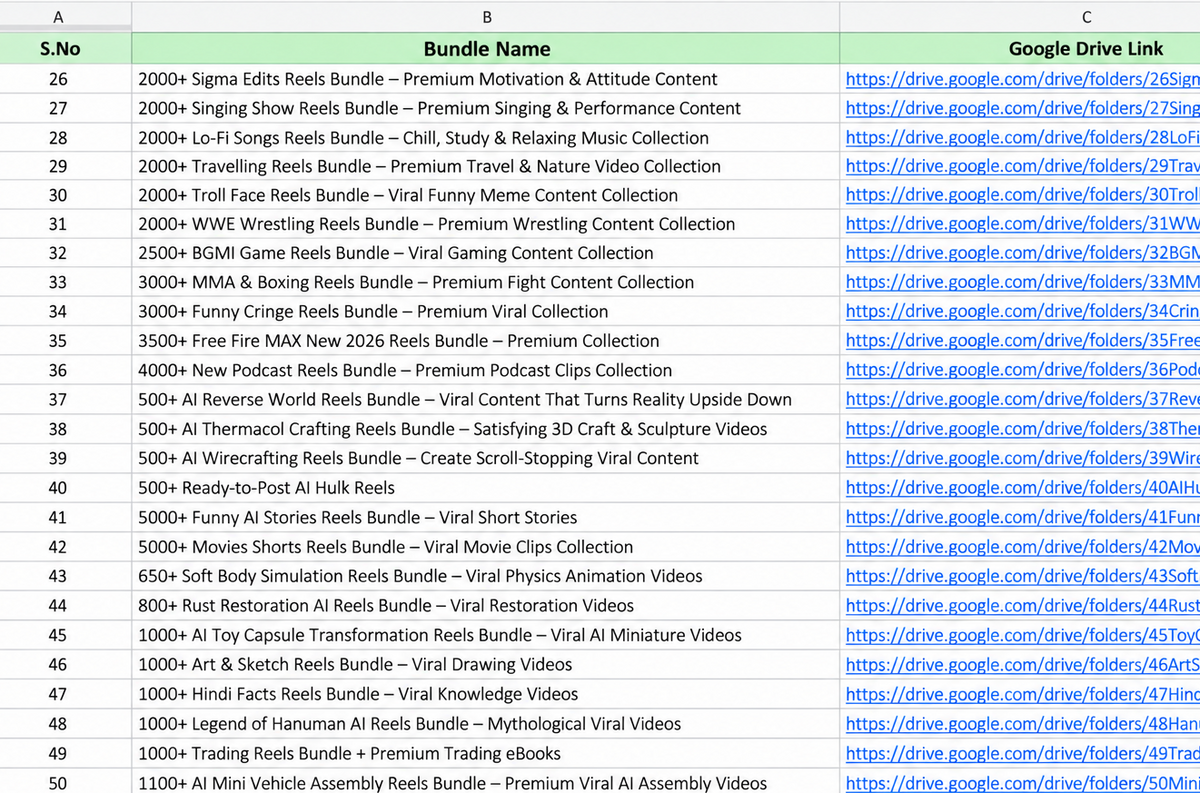Select the Movies Shorts Reels Bundle cell
The width and height of the screenshot is (1200, 793).
pos(486,547)
